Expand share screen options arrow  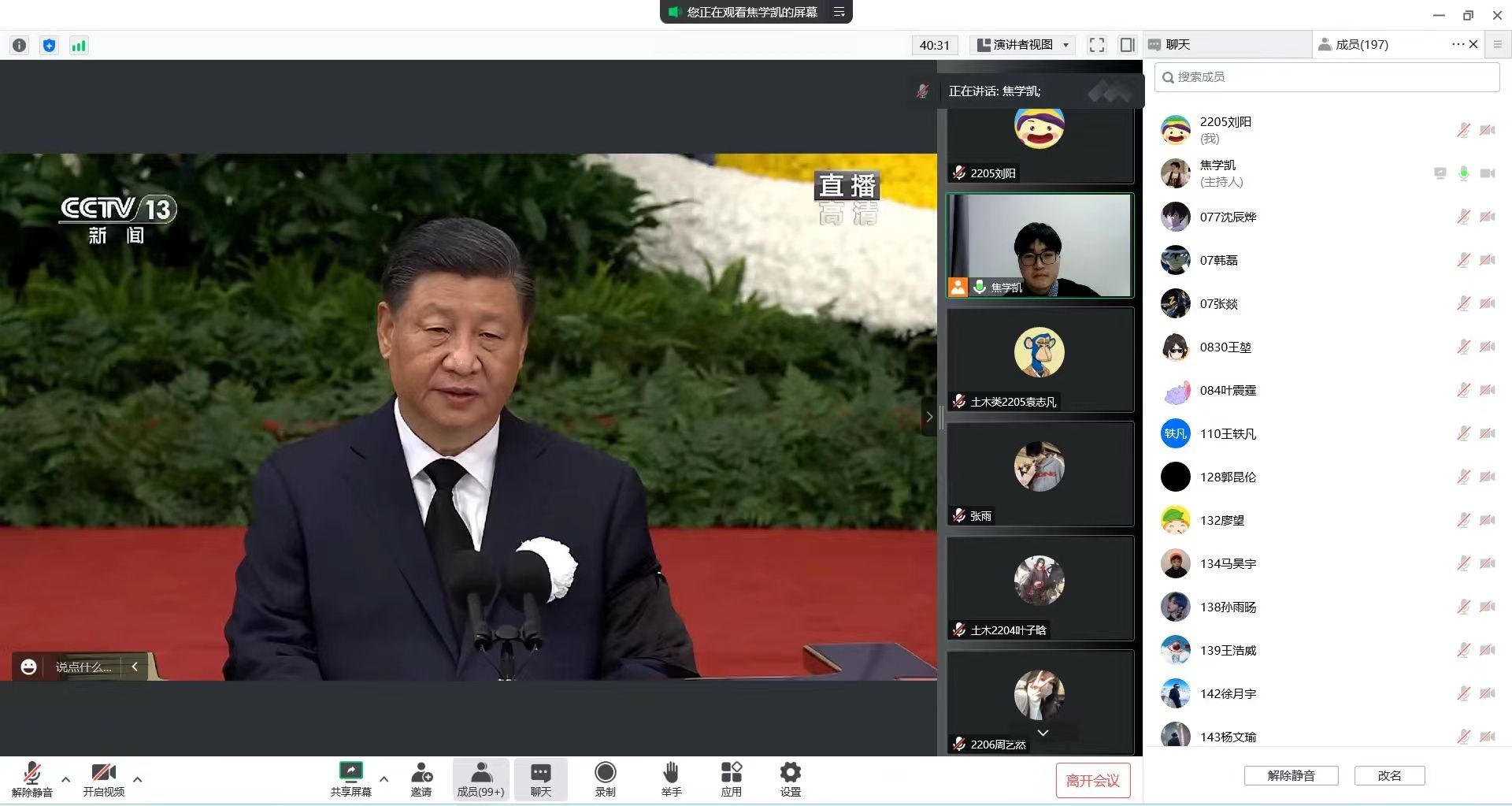pyautogui.click(x=384, y=779)
